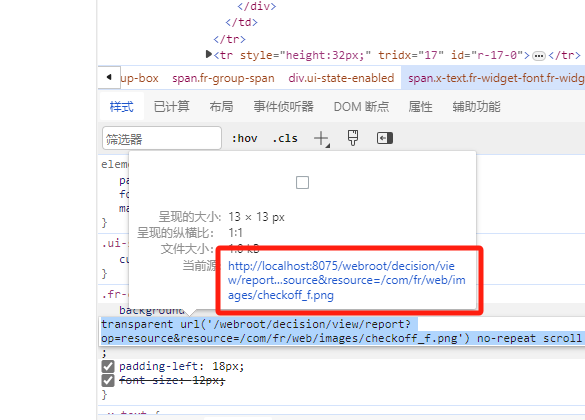Open the 事件侦听器 tab

(x=284, y=107)
